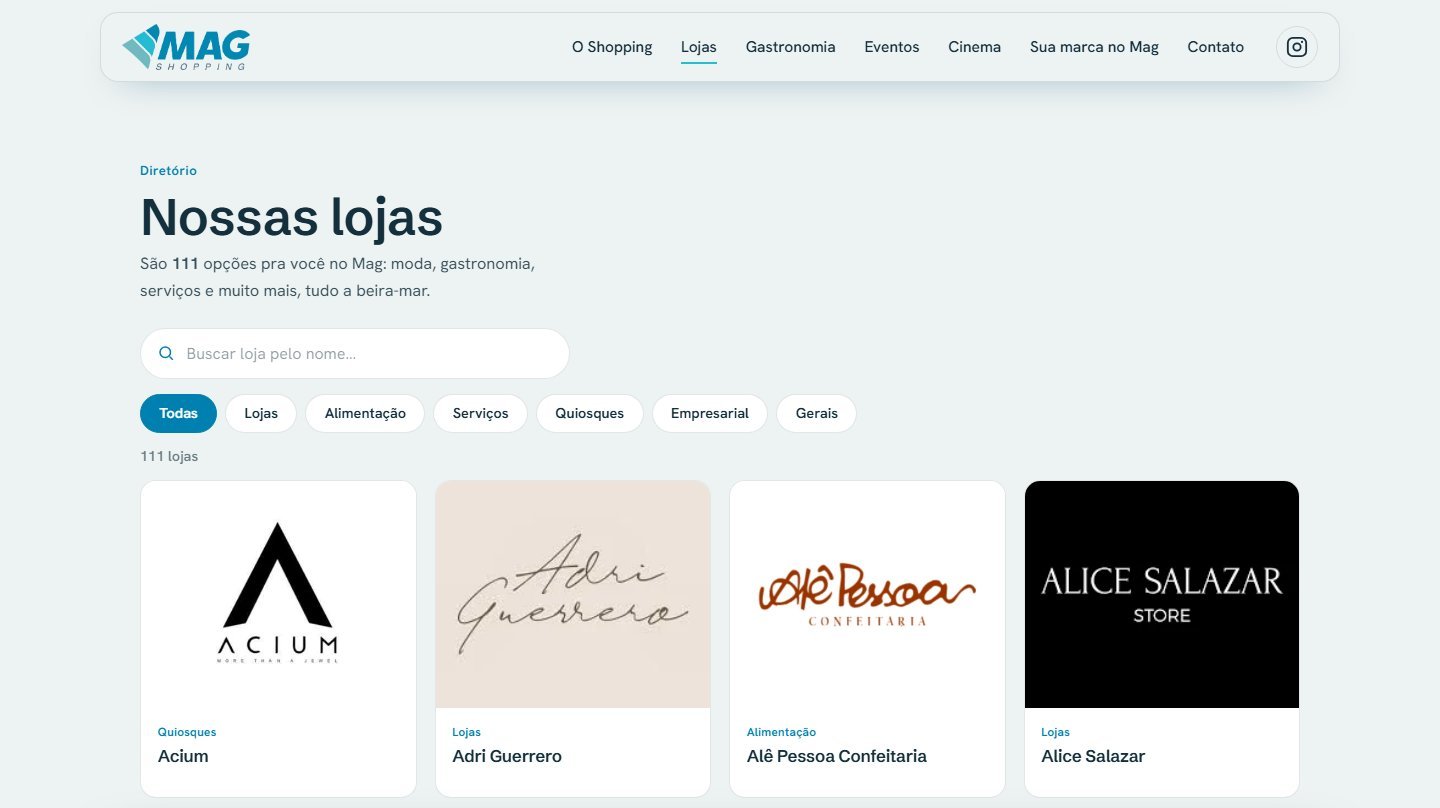Viewport: 1440px width, 808px height.
Task: Click the Adri Guerrero store name
Action: point(507,756)
